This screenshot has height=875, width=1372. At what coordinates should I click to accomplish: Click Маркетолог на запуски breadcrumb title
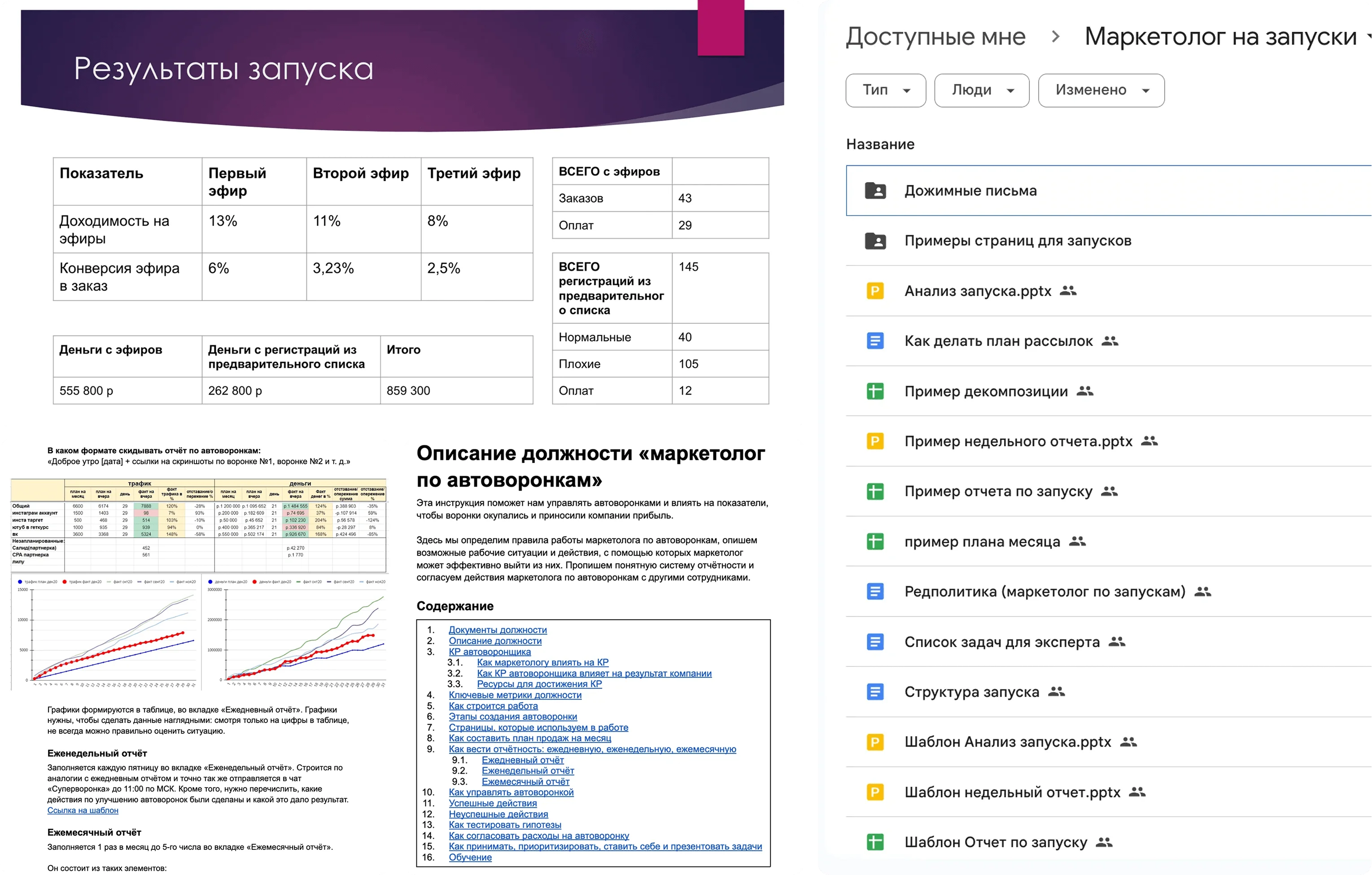tap(1220, 36)
